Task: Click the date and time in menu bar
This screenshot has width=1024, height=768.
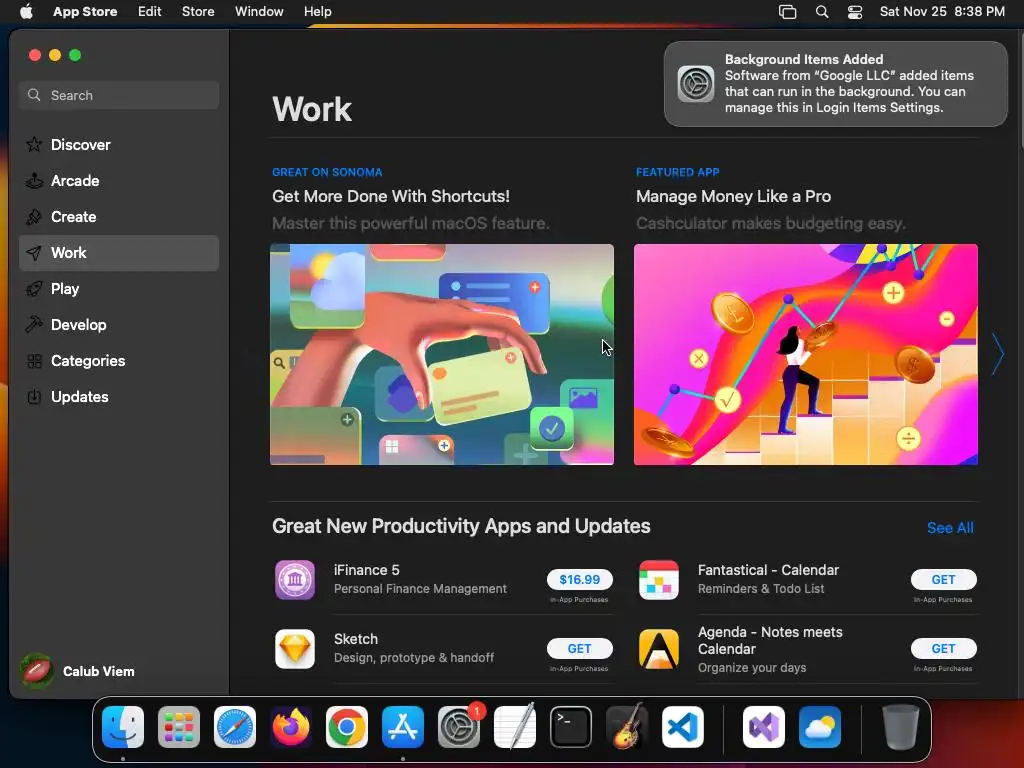Action: [x=942, y=11]
